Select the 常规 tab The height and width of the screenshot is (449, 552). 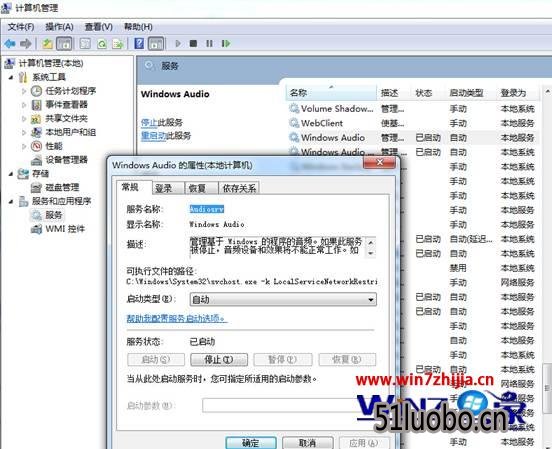[134, 187]
